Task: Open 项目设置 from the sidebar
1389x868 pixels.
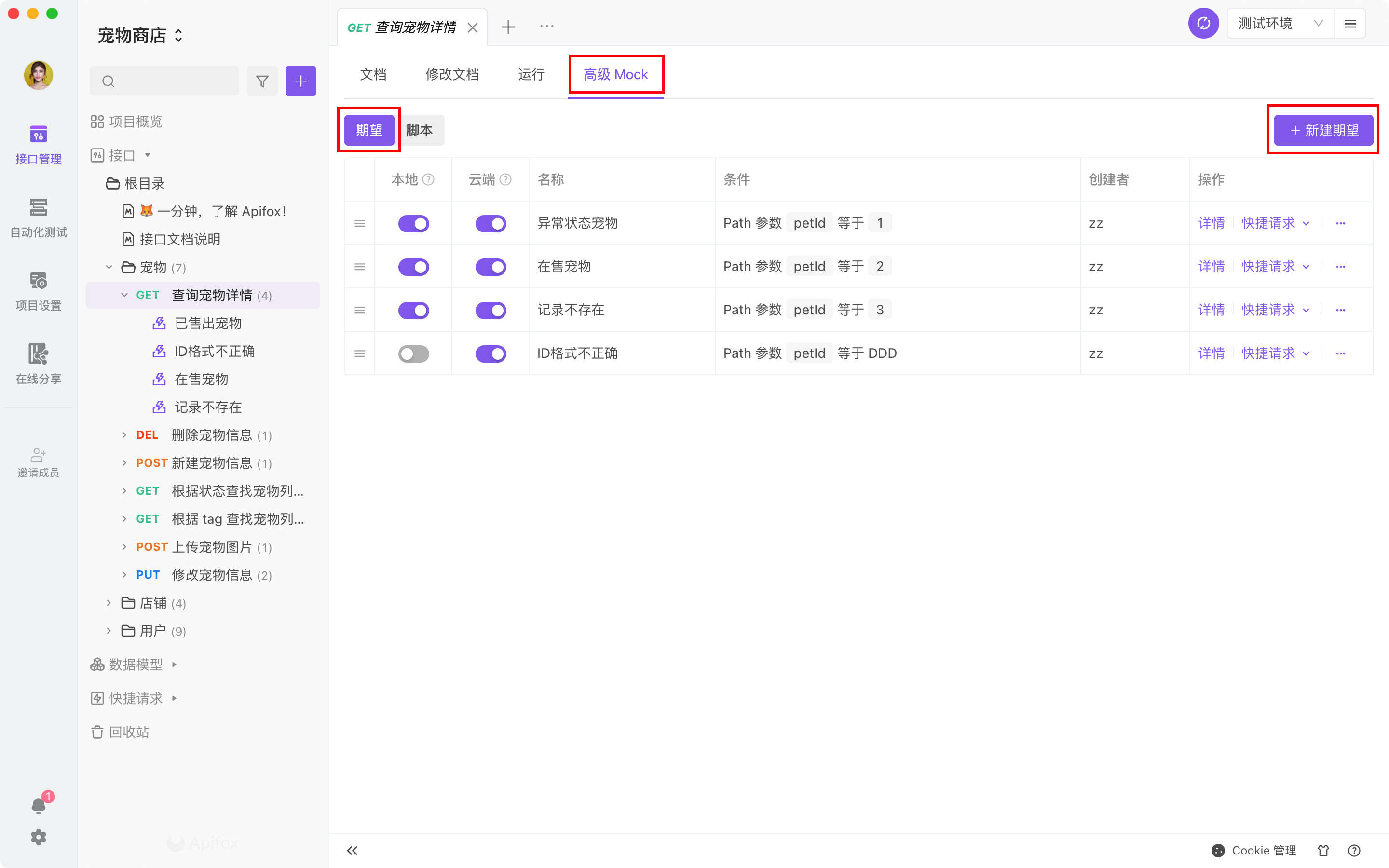Action: [x=38, y=290]
